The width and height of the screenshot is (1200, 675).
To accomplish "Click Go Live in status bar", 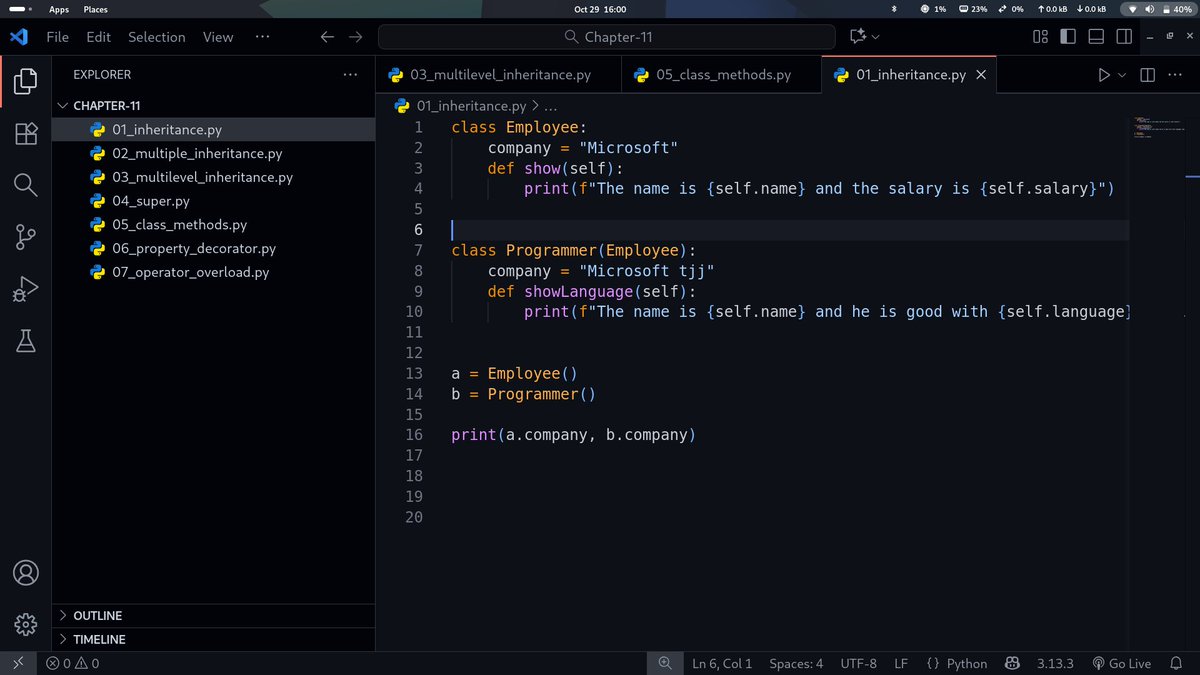I will tap(1121, 663).
